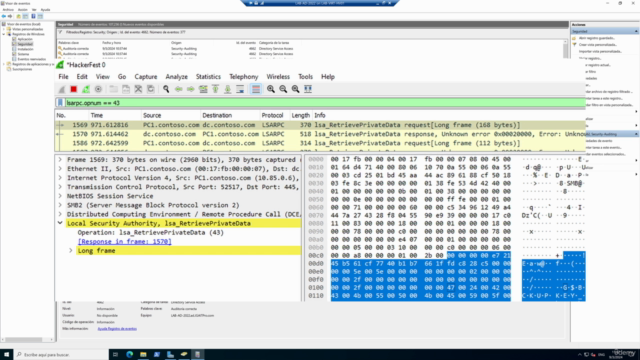Jump to first packet icon

click(215, 89)
